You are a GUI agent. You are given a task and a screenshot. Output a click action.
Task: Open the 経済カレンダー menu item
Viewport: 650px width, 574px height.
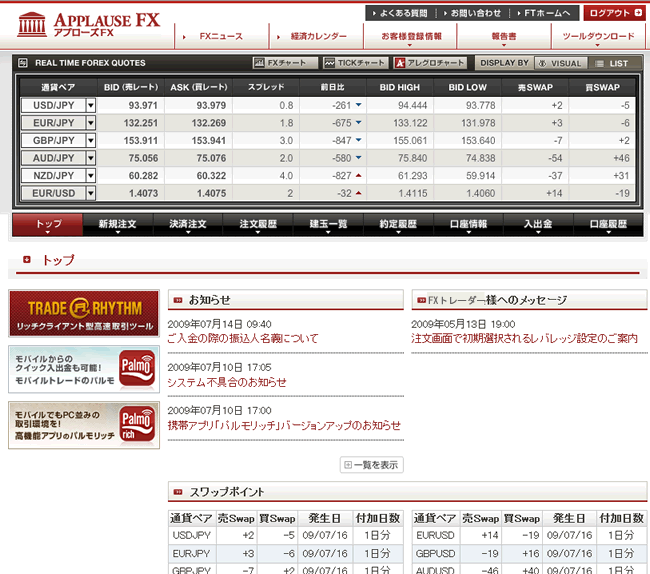(x=318, y=36)
